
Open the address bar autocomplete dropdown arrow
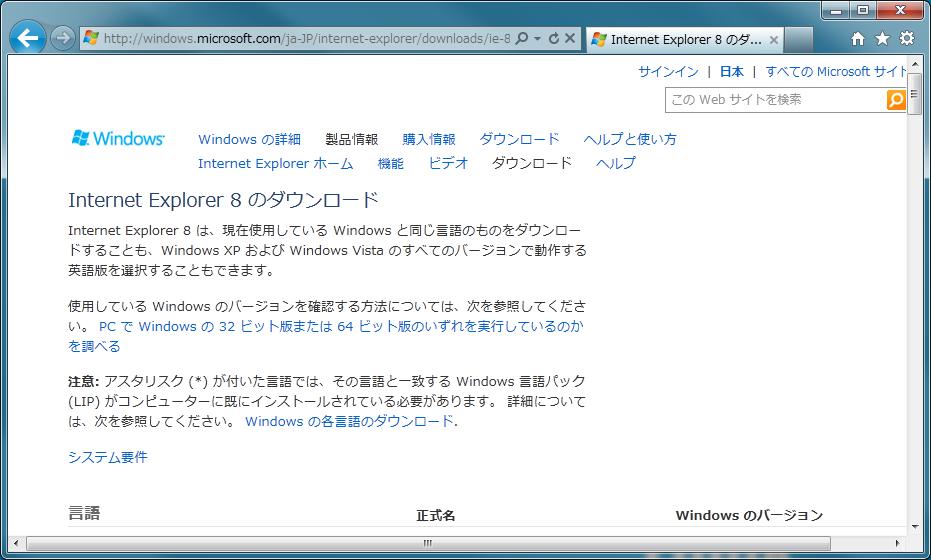pyautogui.click(x=537, y=38)
